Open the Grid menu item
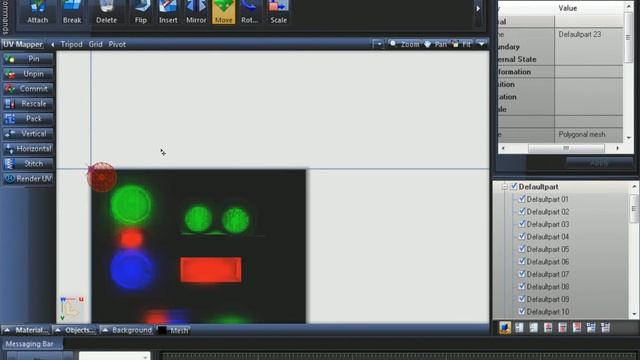 tap(96, 44)
